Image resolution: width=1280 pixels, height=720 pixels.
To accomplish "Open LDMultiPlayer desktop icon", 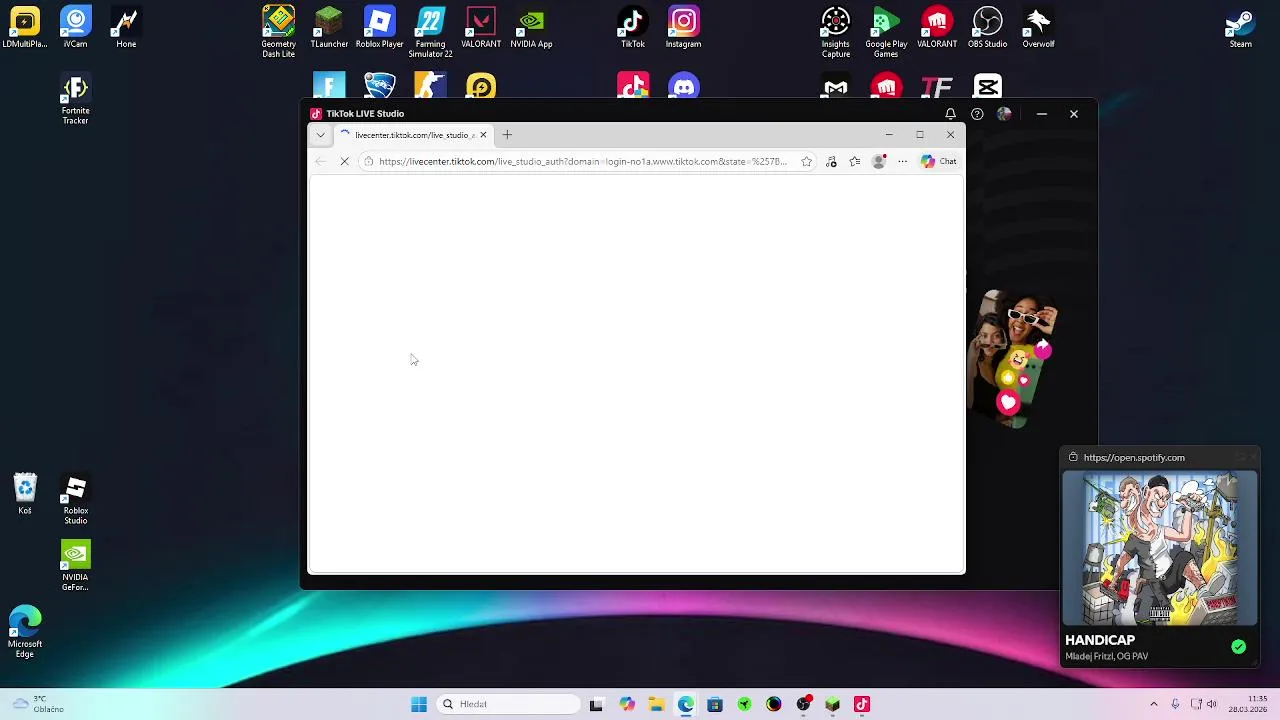I will point(25,28).
